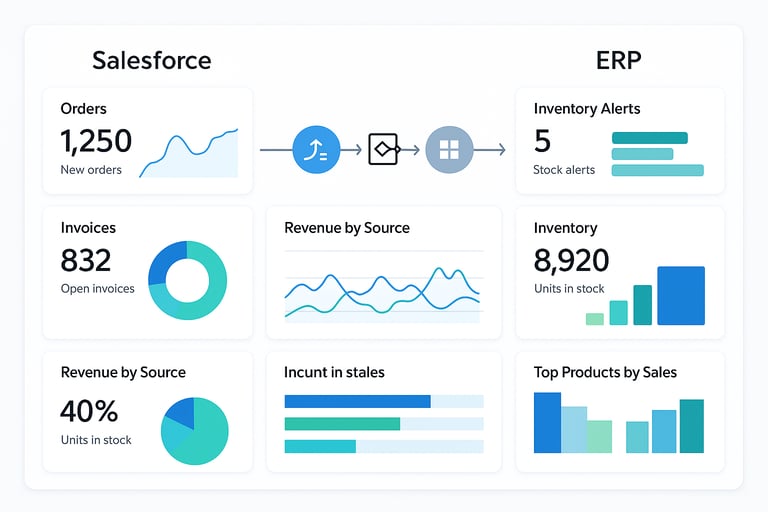This screenshot has width=768, height=512.
Task: Select the 40% value
Action: click(89, 411)
